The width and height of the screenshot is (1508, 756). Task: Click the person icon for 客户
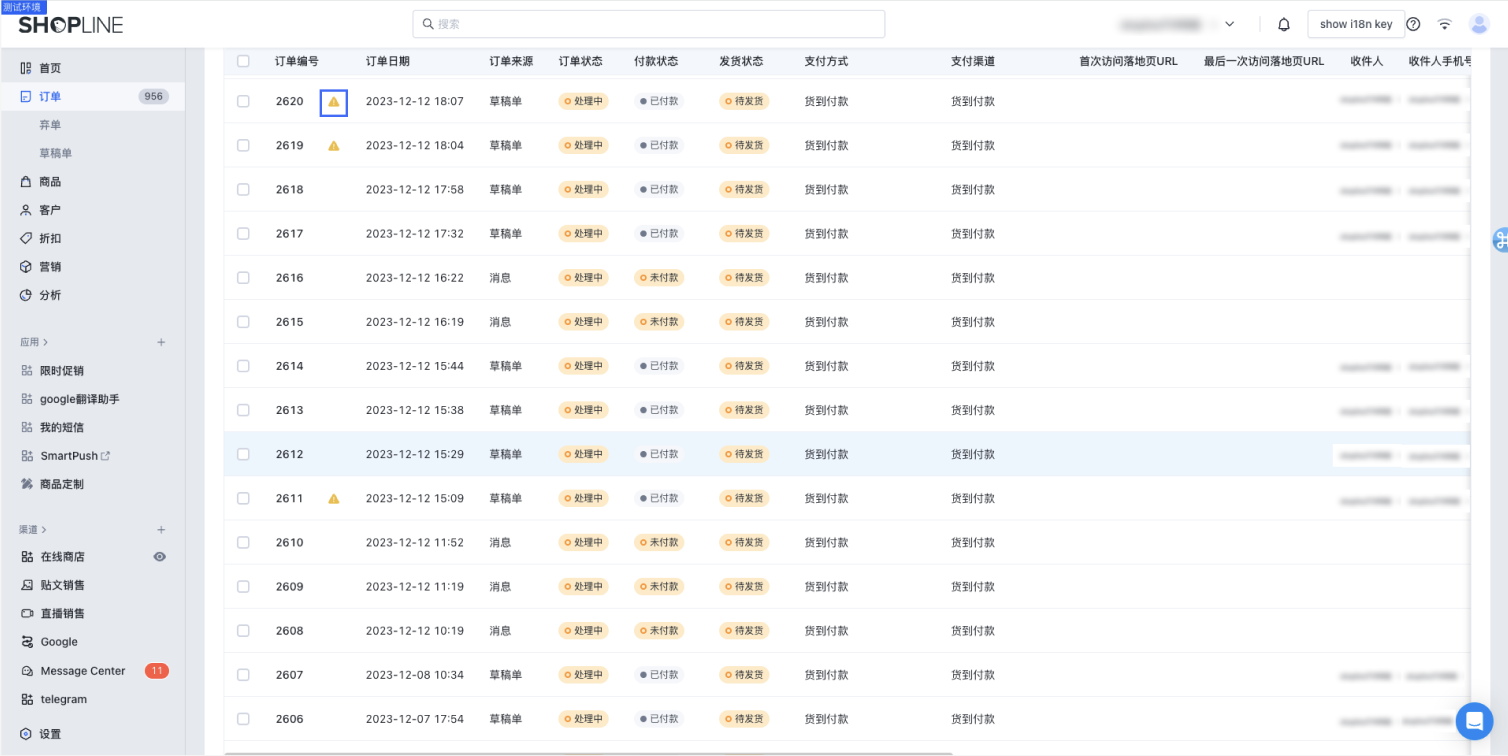pyautogui.click(x=26, y=210)
